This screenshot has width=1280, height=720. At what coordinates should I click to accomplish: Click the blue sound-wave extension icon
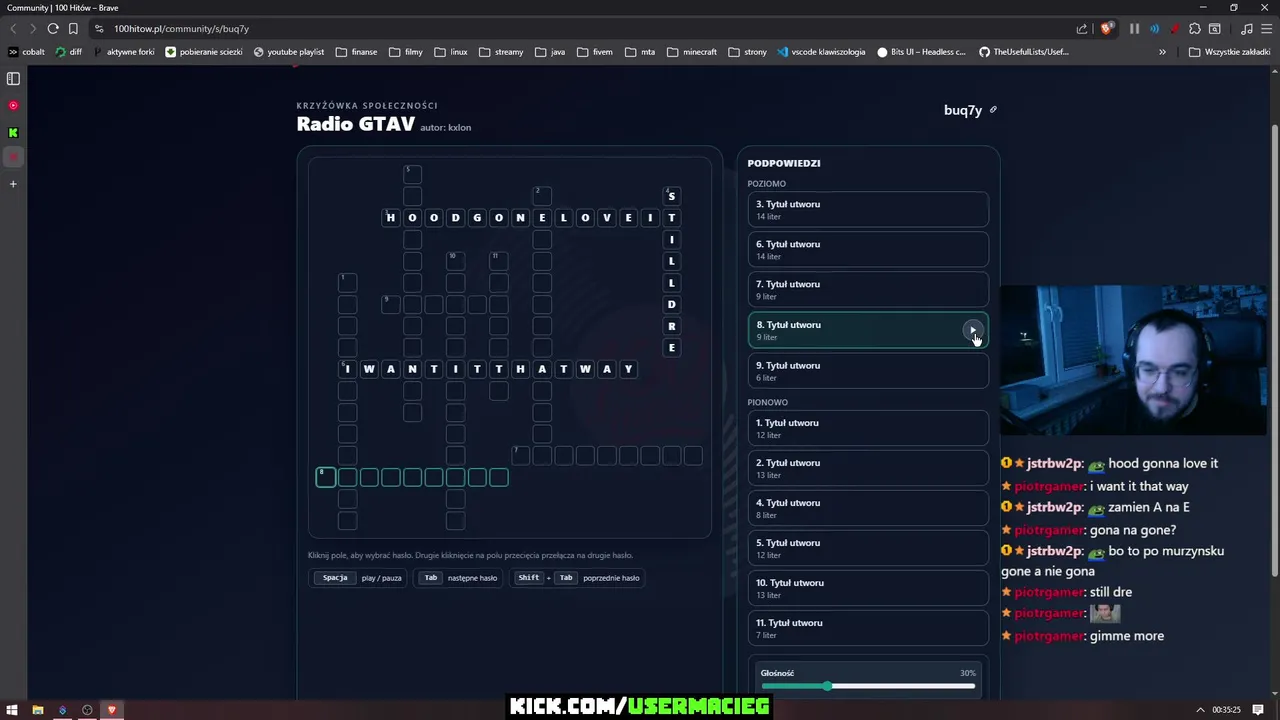coord(1154,29)
